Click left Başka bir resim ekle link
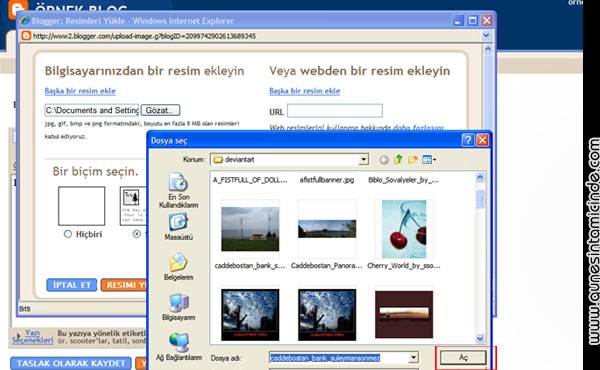Image resolution: width=600 pixels, height=370 pixels. coord(80,91)
